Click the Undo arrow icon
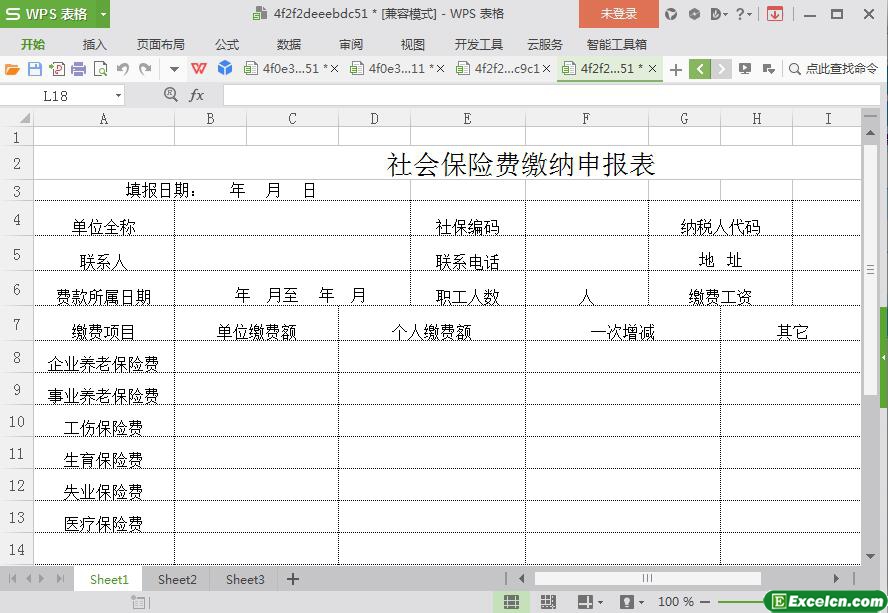 click(x=123, y=69)
